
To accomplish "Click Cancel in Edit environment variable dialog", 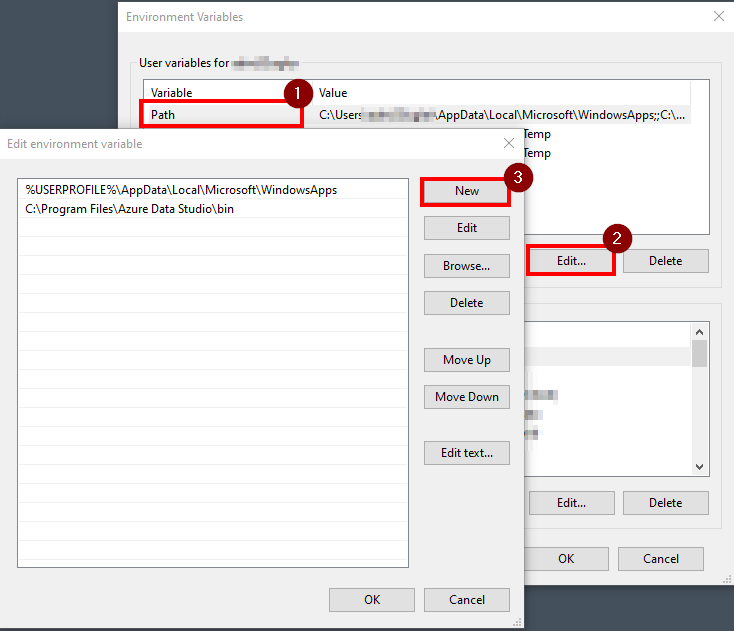I will 466,600.
